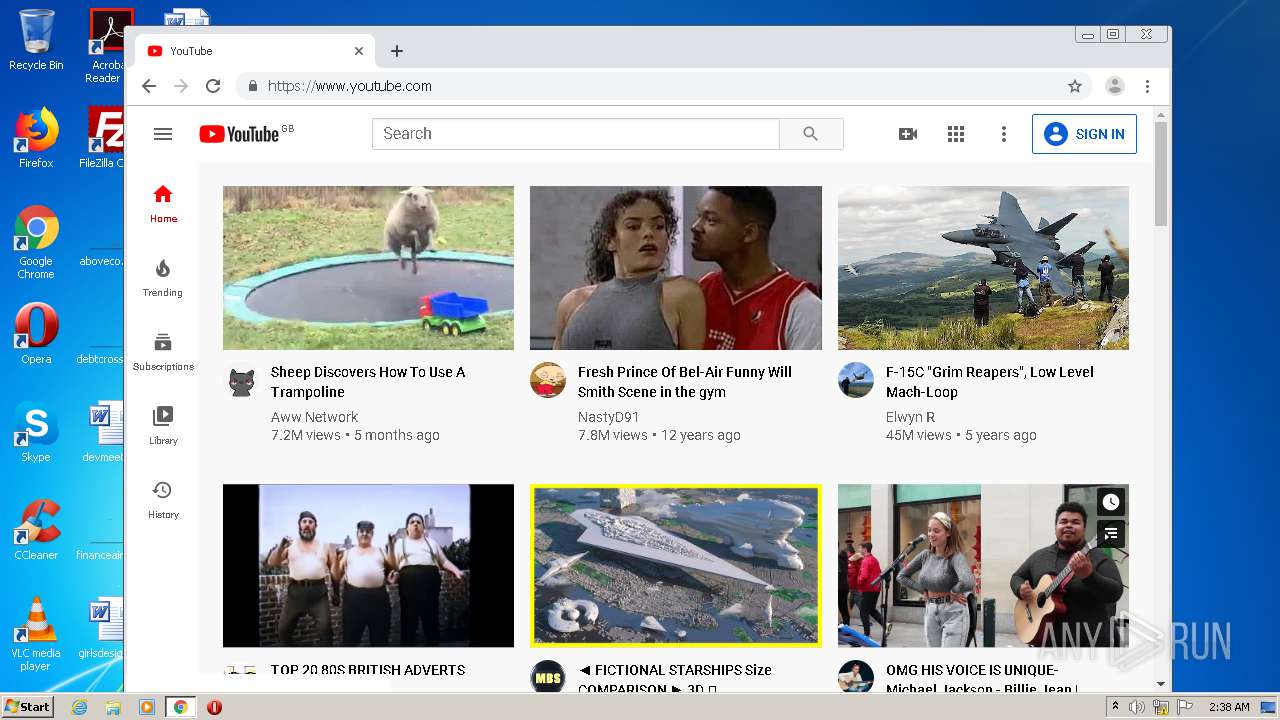Screen dimensions: 1280x720
Task: Click the Watch Later clock icon
Action: (1110, 502)
